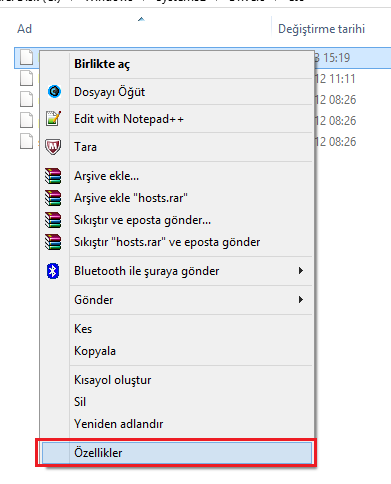391x484 pixels.
Task: Click the sort arrow above Ad column
Action: [x=141, y=19]
